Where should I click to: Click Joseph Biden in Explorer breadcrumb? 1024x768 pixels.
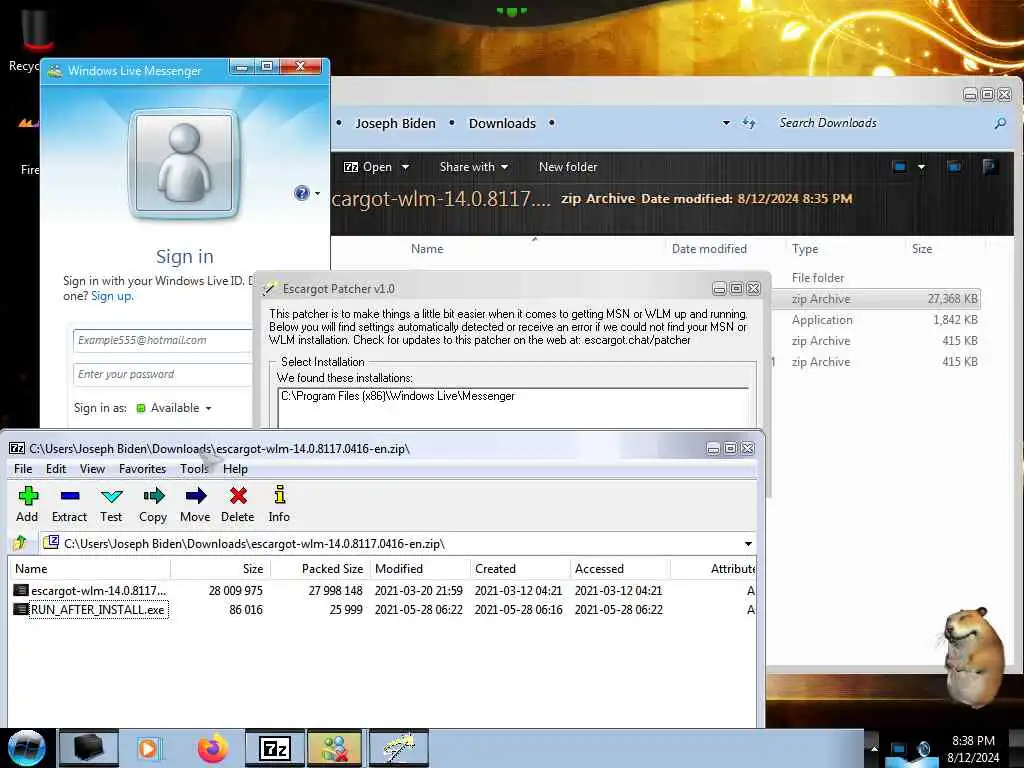click(x=395, y=123)
